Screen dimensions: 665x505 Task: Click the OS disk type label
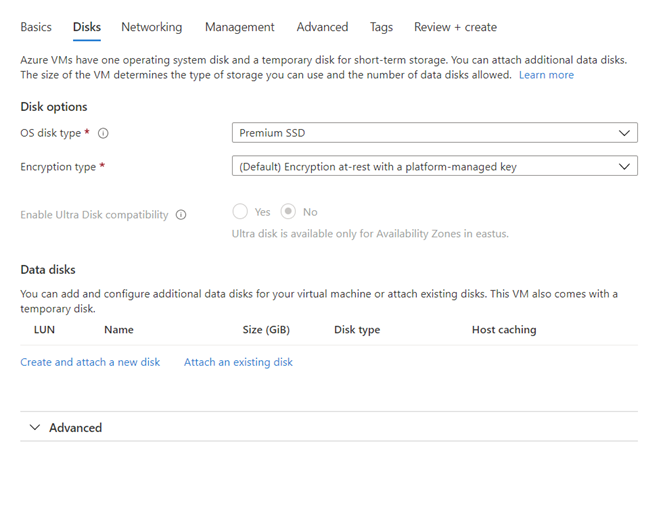(50, 133)
